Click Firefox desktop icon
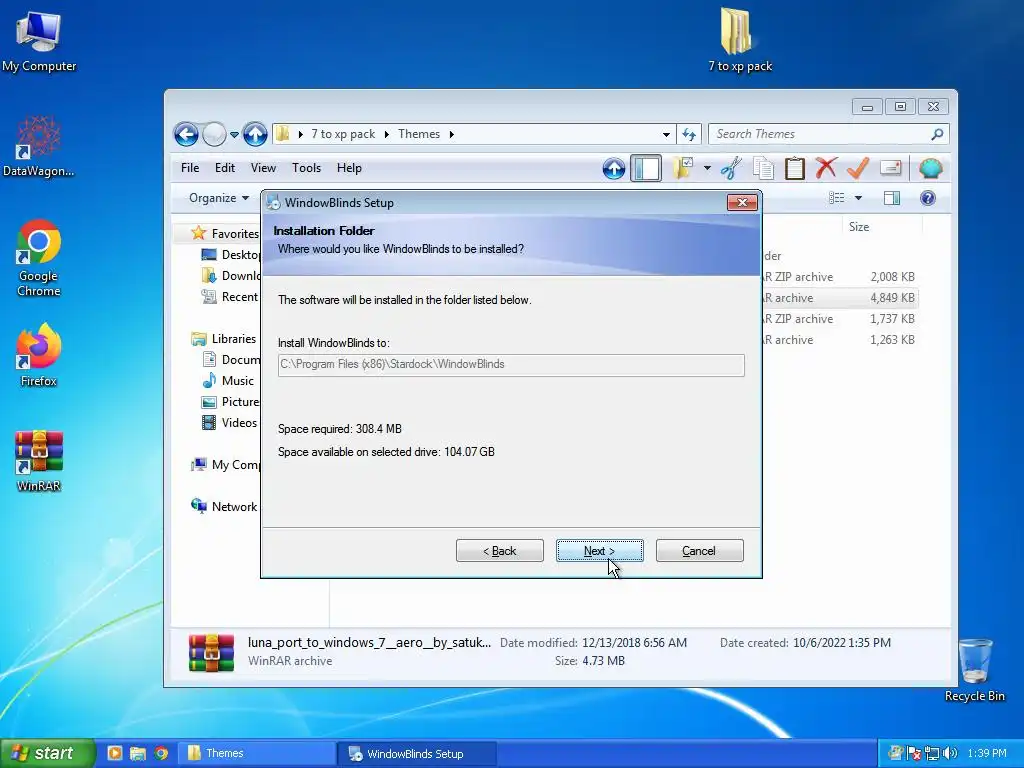This screenshot has width=1024, height=768. (x=39, y=355)
